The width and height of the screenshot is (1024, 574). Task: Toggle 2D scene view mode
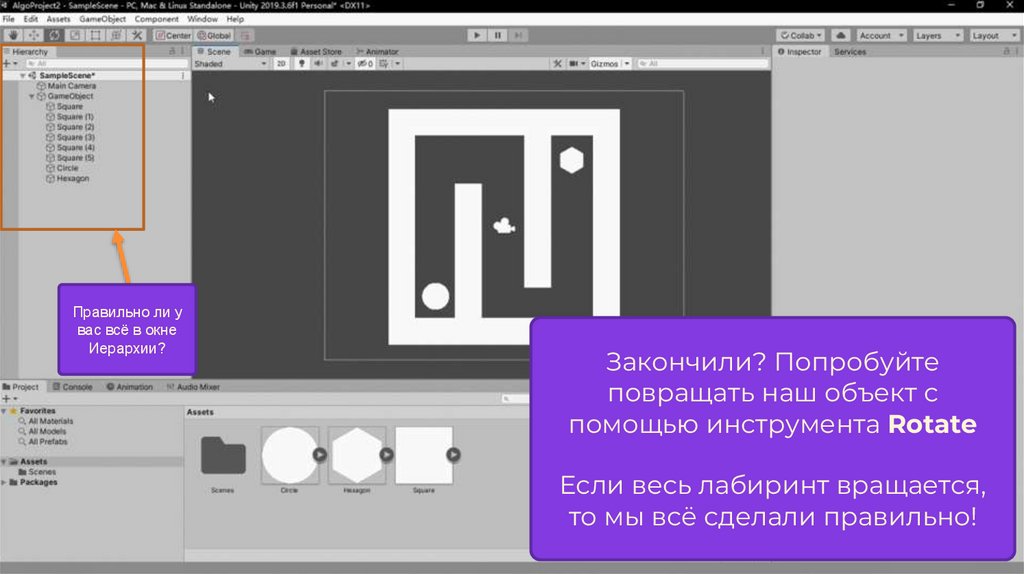click(281, 64)
